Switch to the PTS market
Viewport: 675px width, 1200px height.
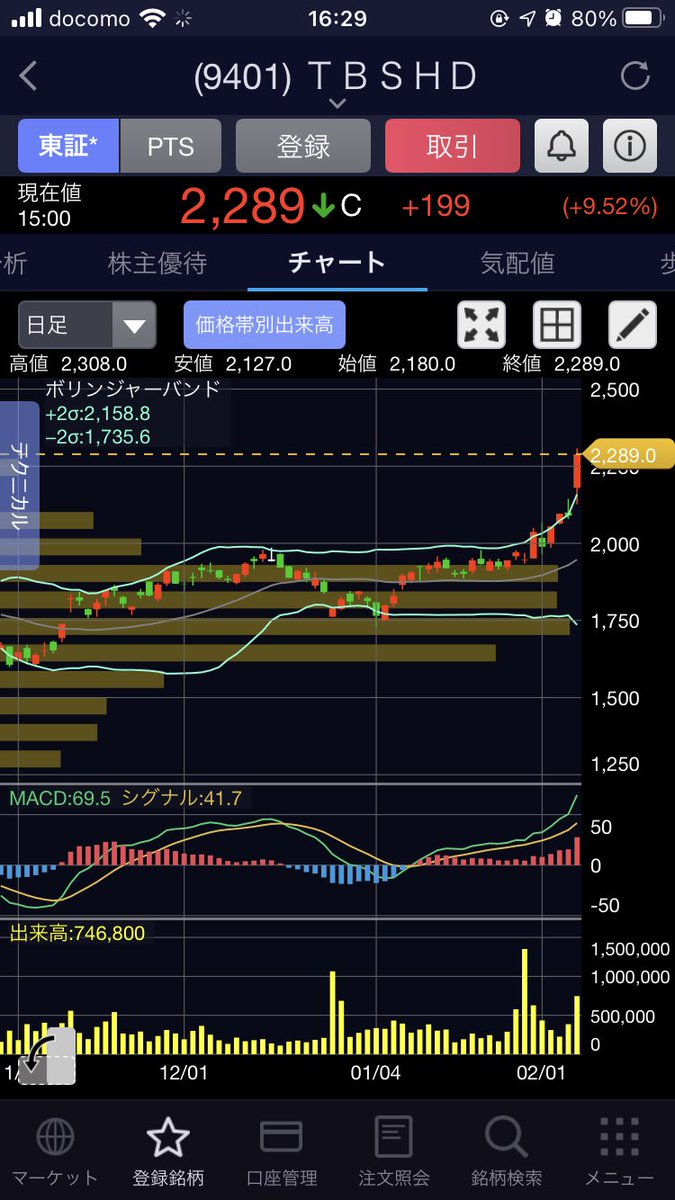171,146
